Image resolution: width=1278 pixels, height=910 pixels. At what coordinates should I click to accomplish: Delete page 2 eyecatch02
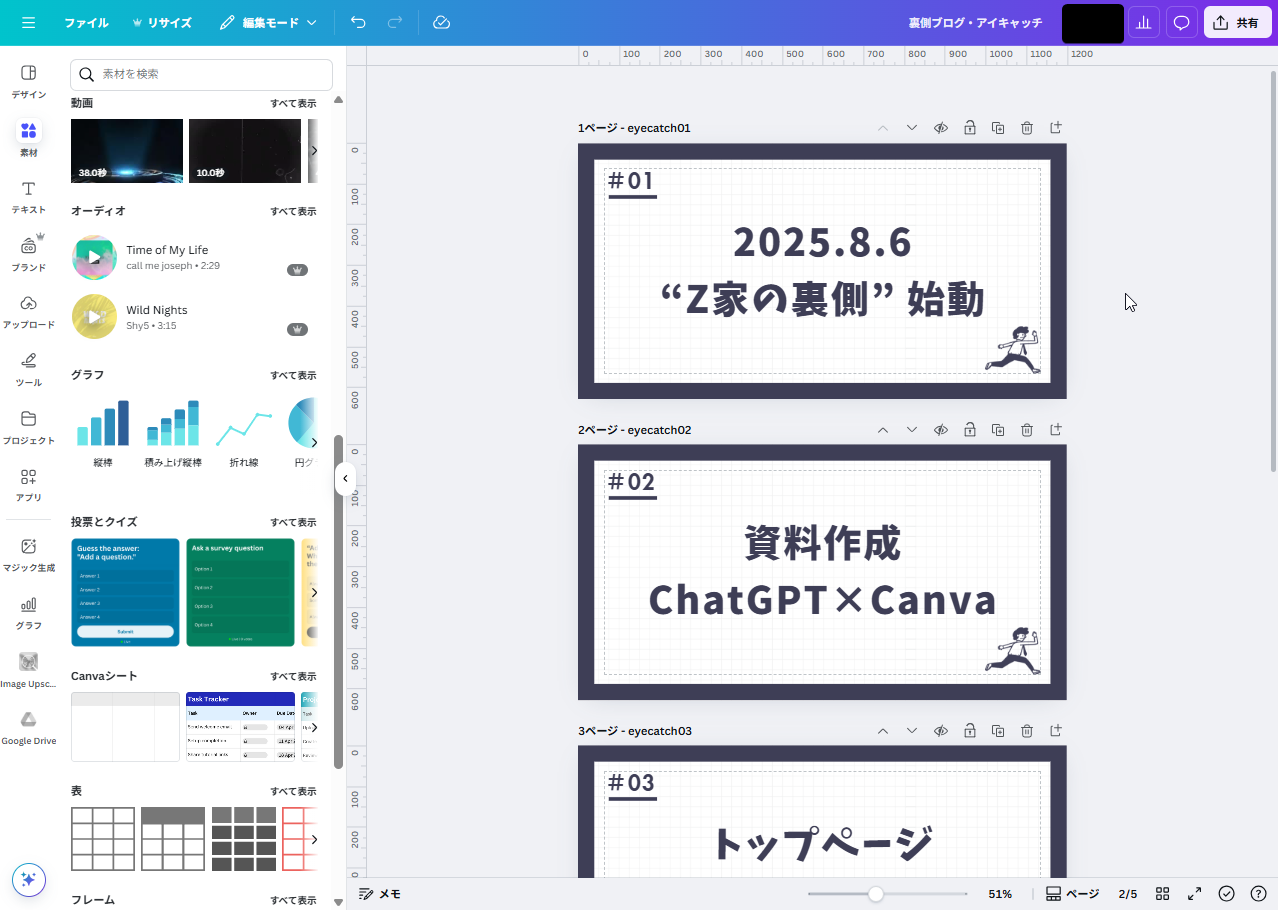point(1027,430)
